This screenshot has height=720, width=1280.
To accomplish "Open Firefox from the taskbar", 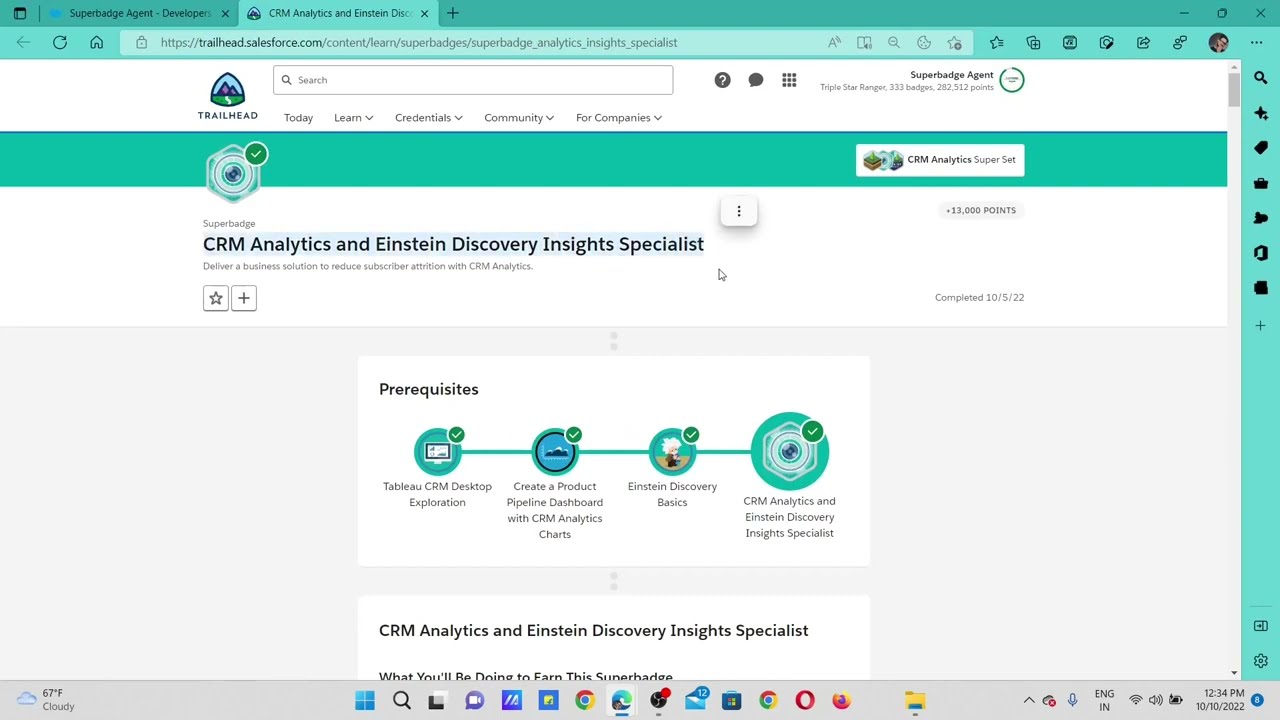I will (842, 701).
